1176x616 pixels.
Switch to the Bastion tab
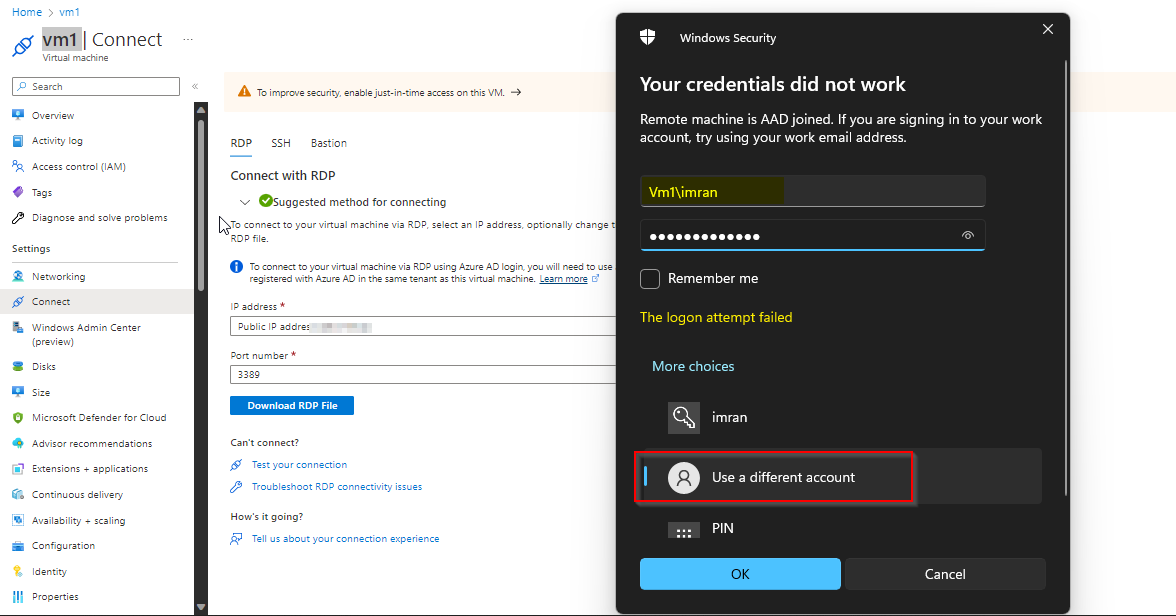(x=328, y=143)
